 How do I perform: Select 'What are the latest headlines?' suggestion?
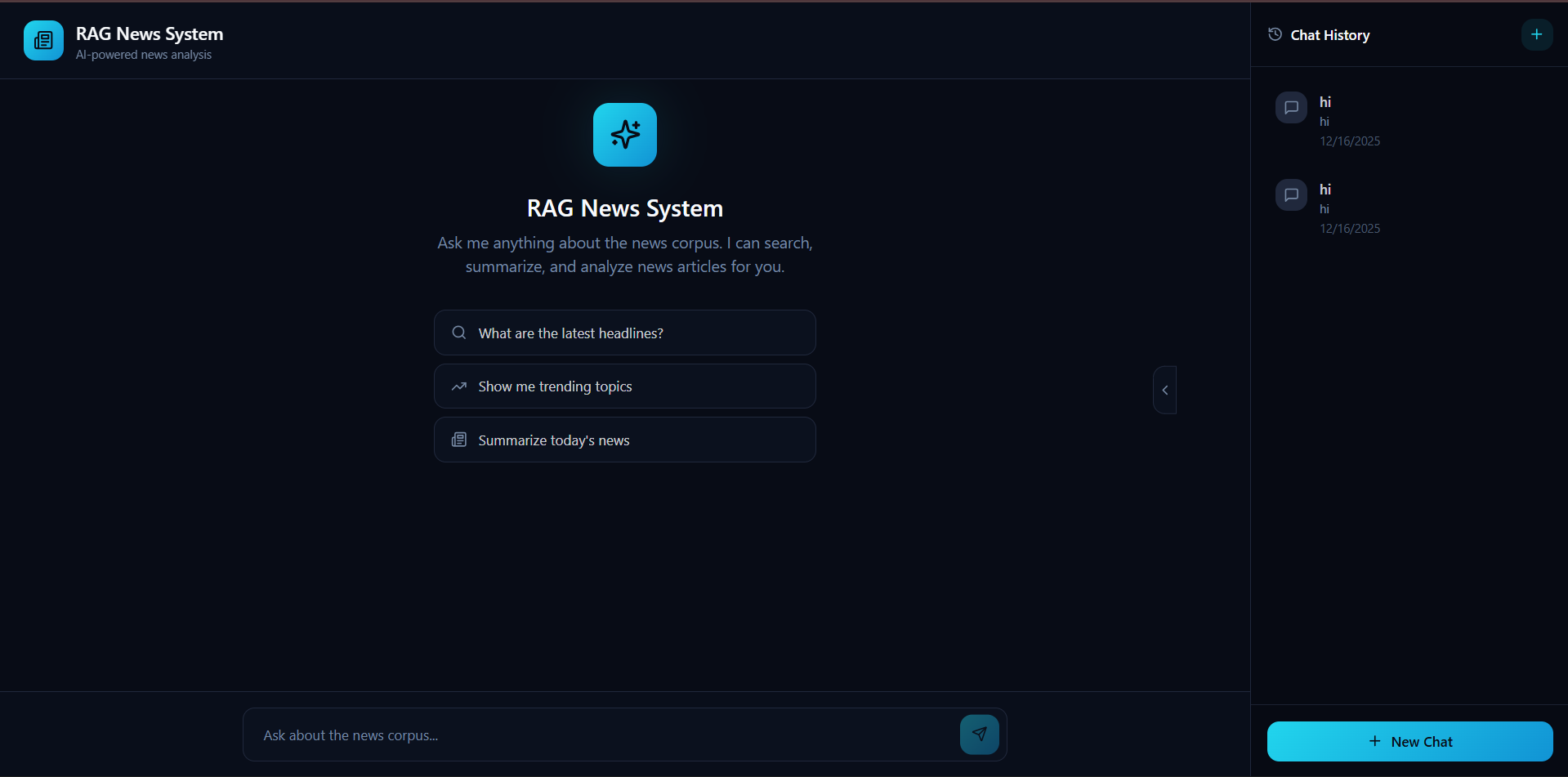point(625,333)
